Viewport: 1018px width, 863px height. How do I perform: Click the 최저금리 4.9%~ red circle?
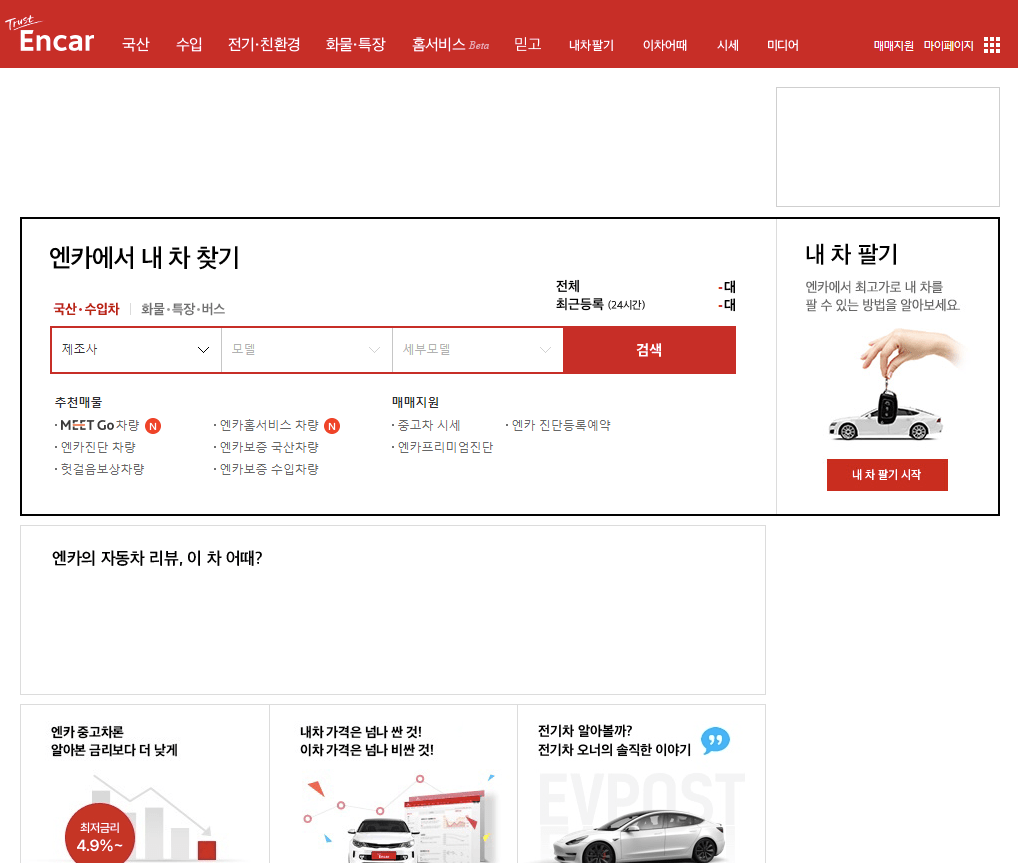pos(100,835)
